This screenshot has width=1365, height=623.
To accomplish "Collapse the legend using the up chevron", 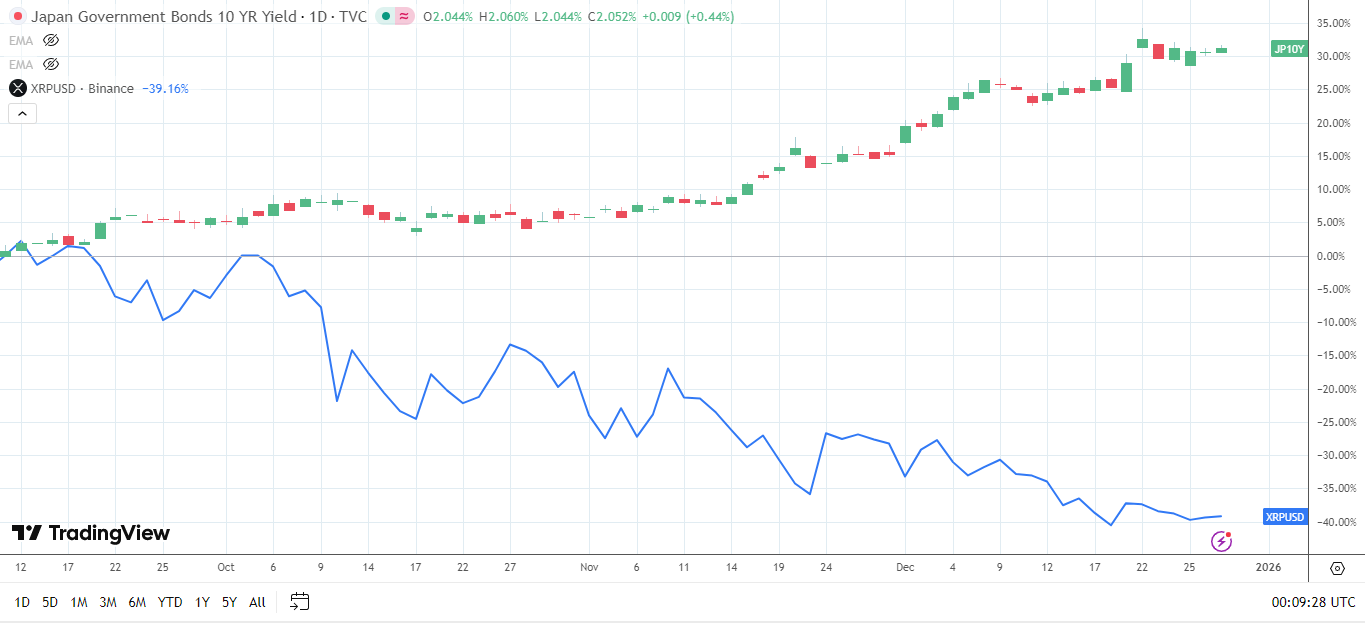I will [x=22, y=113].
